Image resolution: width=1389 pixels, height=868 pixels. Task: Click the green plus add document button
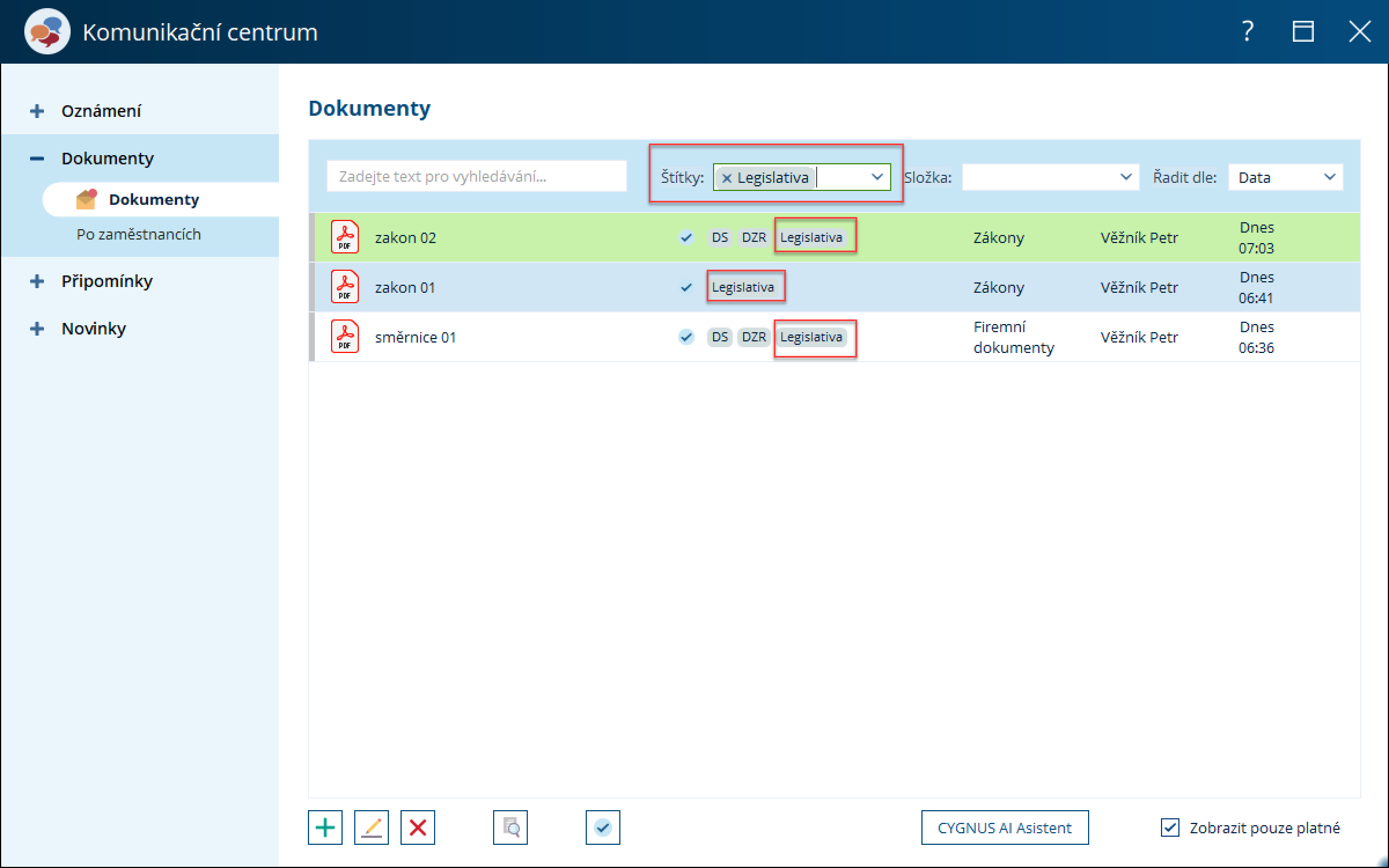(x=325, y=827)
